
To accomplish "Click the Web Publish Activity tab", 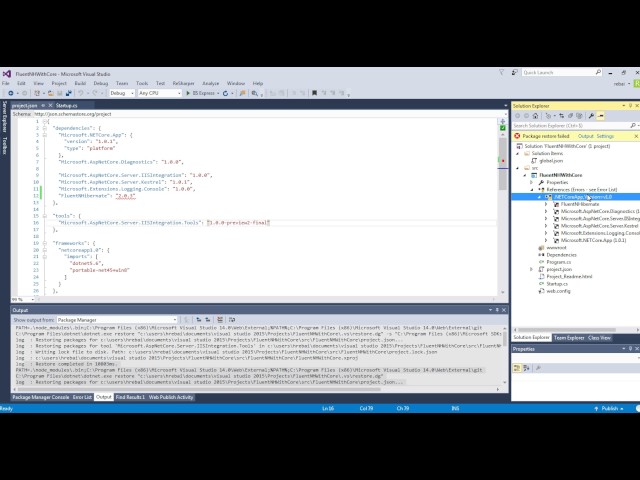I will tap(171, 397).
